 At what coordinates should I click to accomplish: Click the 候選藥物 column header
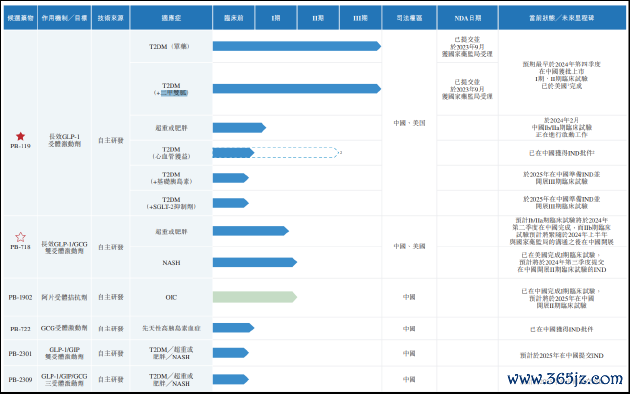(x=20, y=18)
